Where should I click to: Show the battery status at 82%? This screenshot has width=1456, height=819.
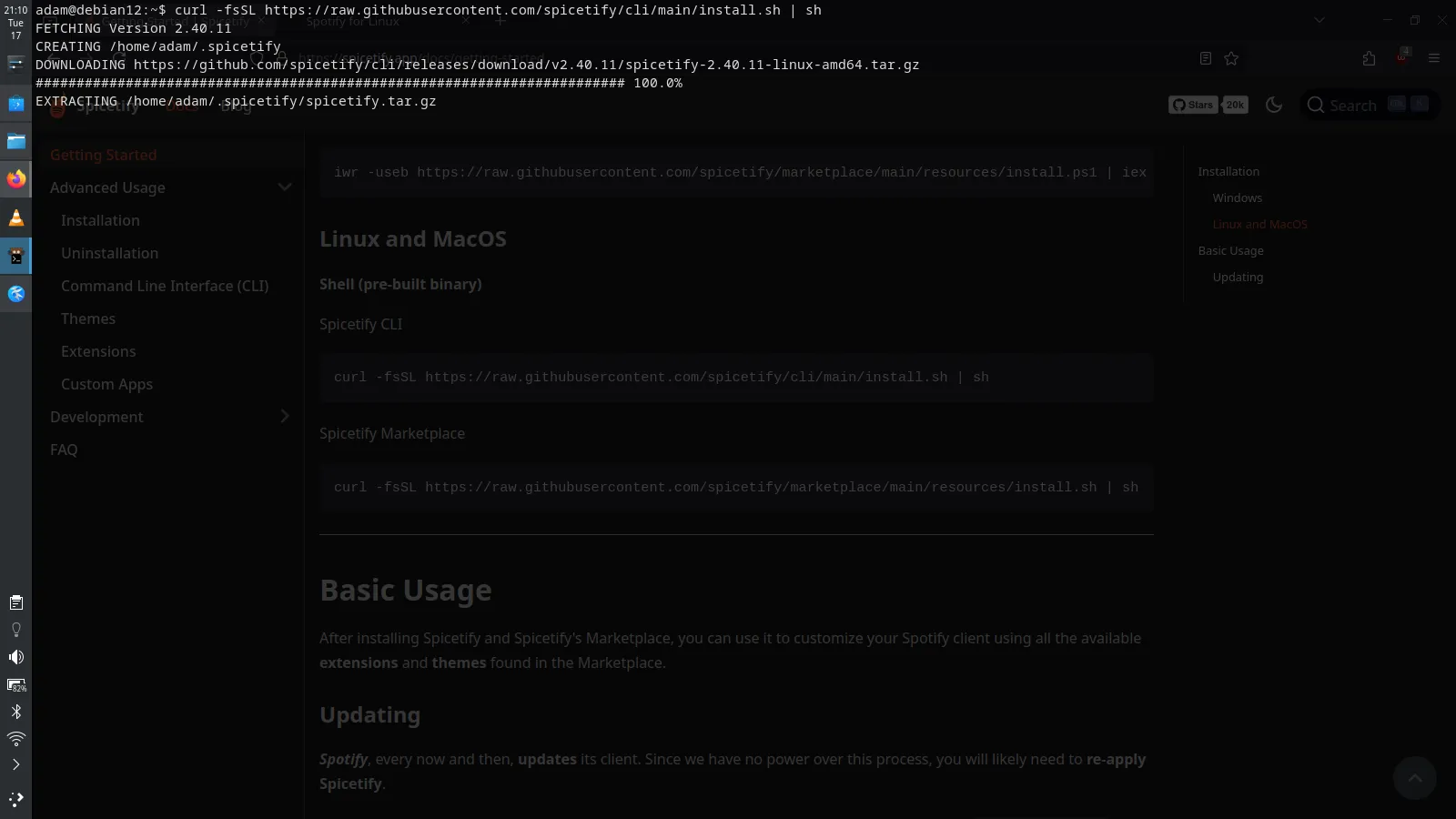pyautogui.click(x=15, y=684)
